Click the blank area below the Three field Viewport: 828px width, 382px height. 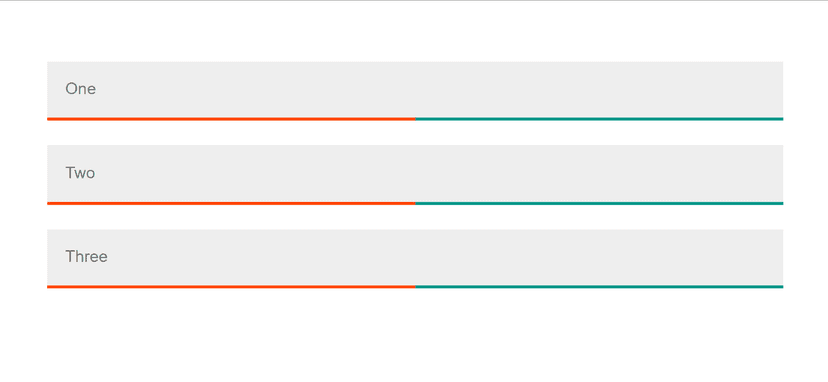pos(415,335)
